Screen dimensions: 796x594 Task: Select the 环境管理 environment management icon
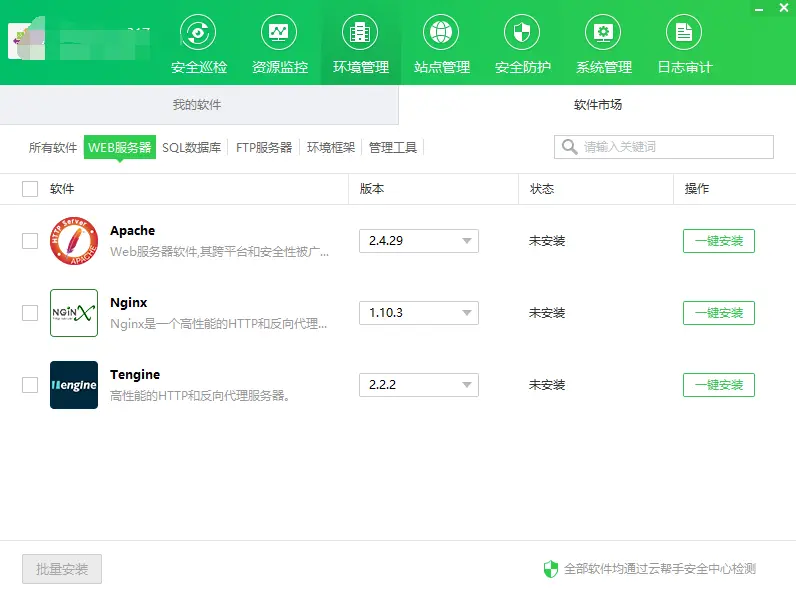click(360, 32)
